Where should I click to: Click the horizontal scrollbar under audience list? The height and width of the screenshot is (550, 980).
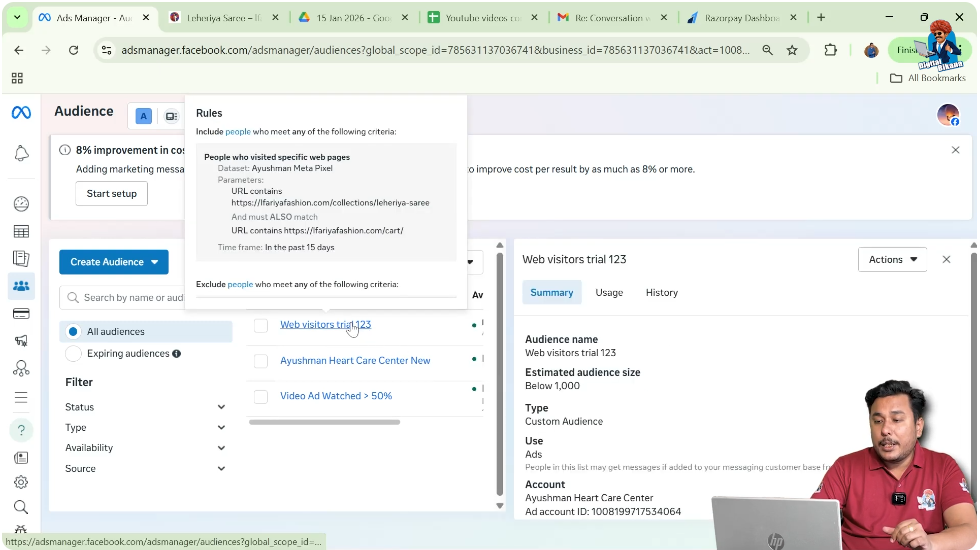(x=324, y=422)
